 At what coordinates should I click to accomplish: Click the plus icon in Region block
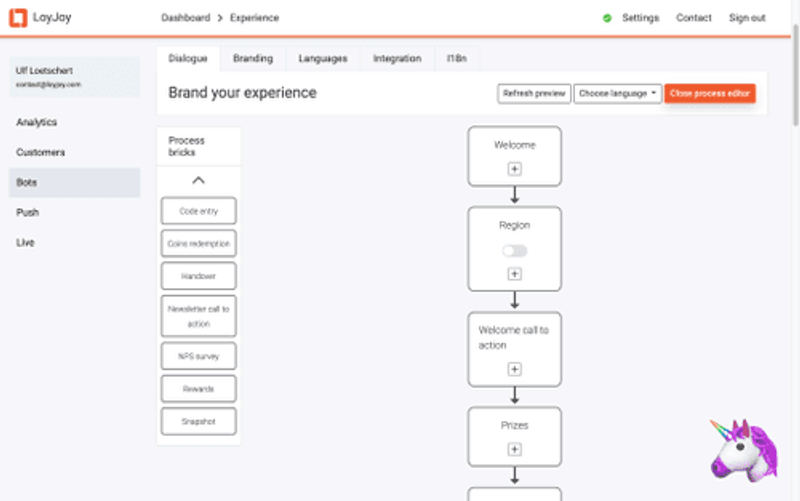pos(514,274)
